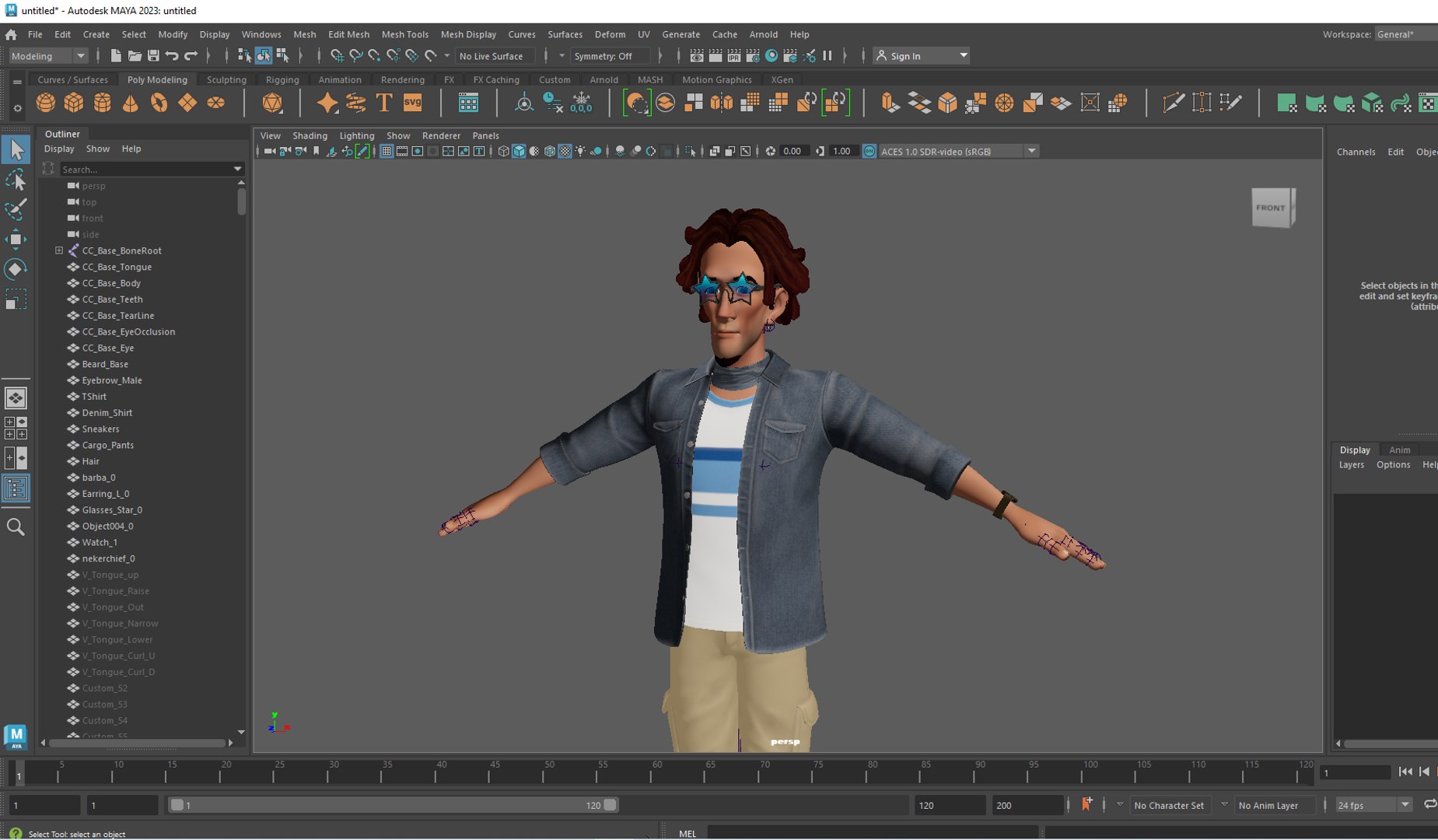Click the Maya home icon in menu bar

11,34
